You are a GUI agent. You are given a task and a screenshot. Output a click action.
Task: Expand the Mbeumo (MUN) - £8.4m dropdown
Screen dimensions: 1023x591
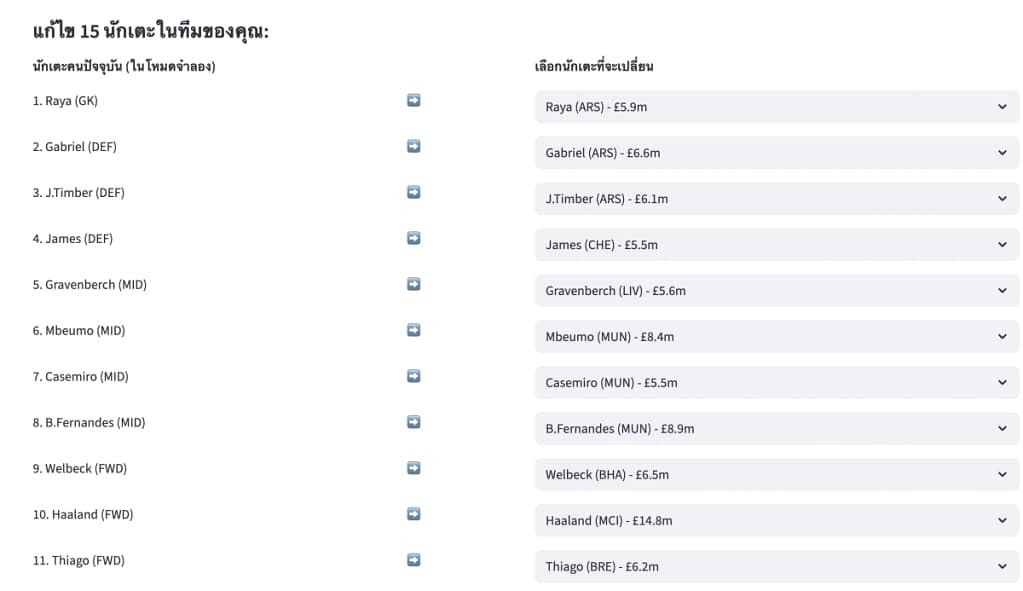tap(776, 337)
